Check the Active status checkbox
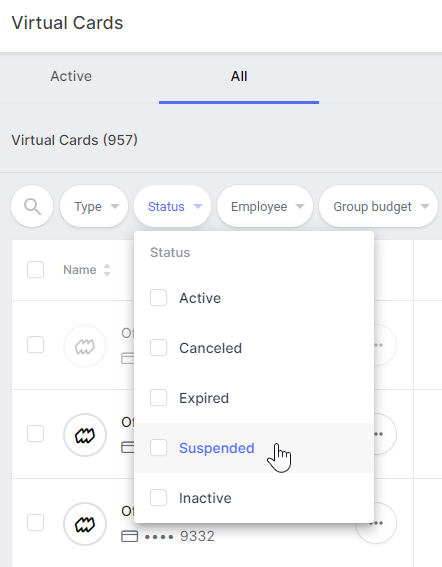Viewport: 442px width, 567px height. click(158, 298)
